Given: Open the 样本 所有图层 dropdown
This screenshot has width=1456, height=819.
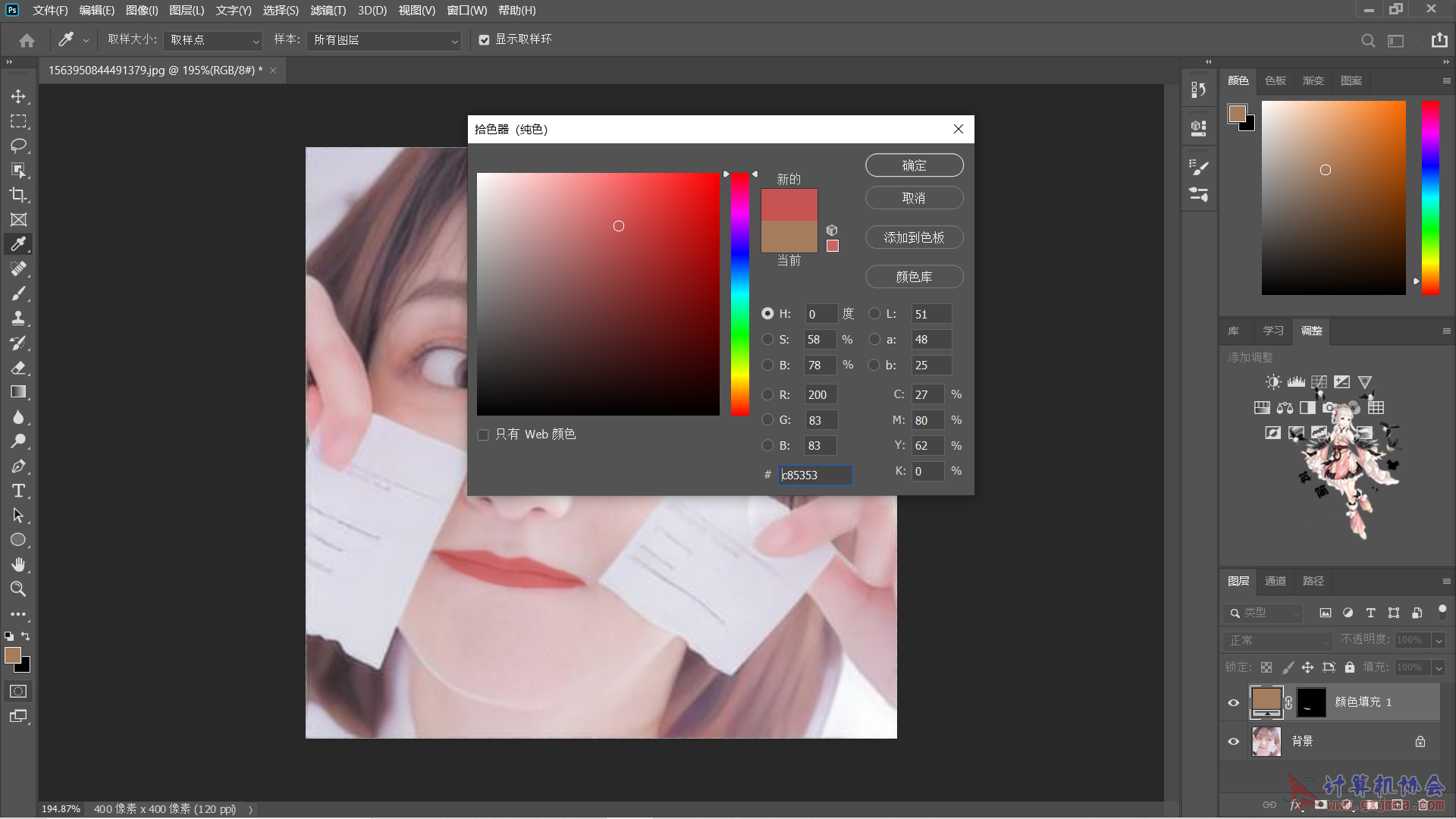Looking at the screenshot, I should pos(385,40).
